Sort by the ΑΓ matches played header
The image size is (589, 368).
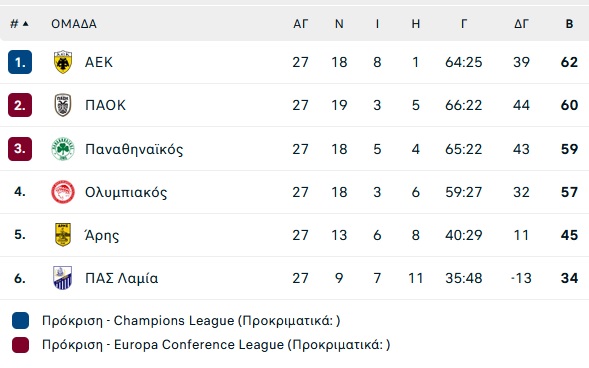point(301,24)
